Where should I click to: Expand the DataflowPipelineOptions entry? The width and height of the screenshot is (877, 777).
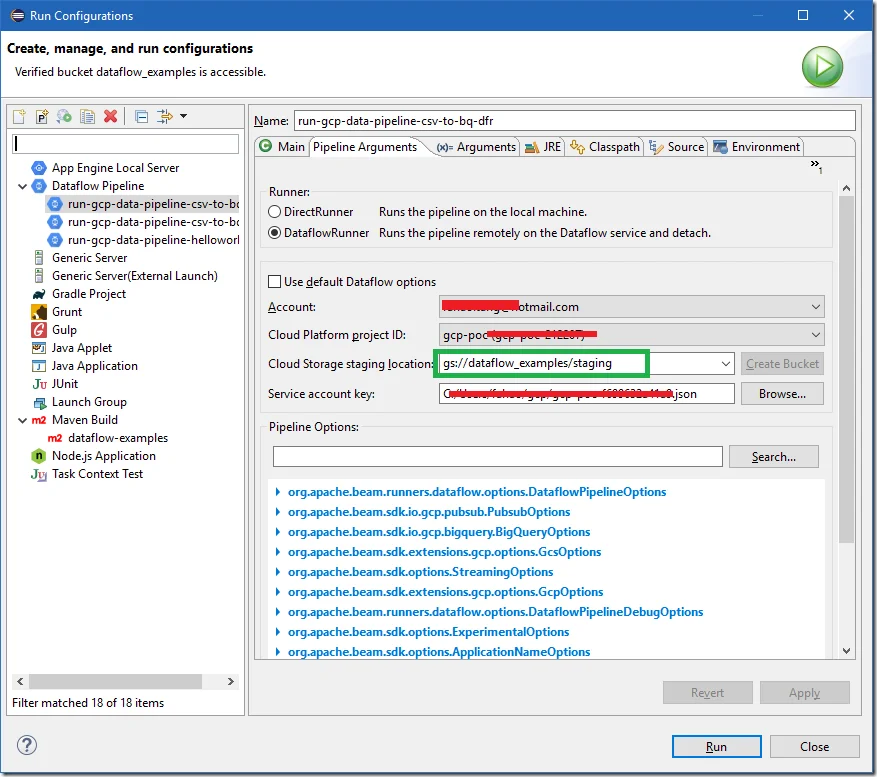pos(277,492)
